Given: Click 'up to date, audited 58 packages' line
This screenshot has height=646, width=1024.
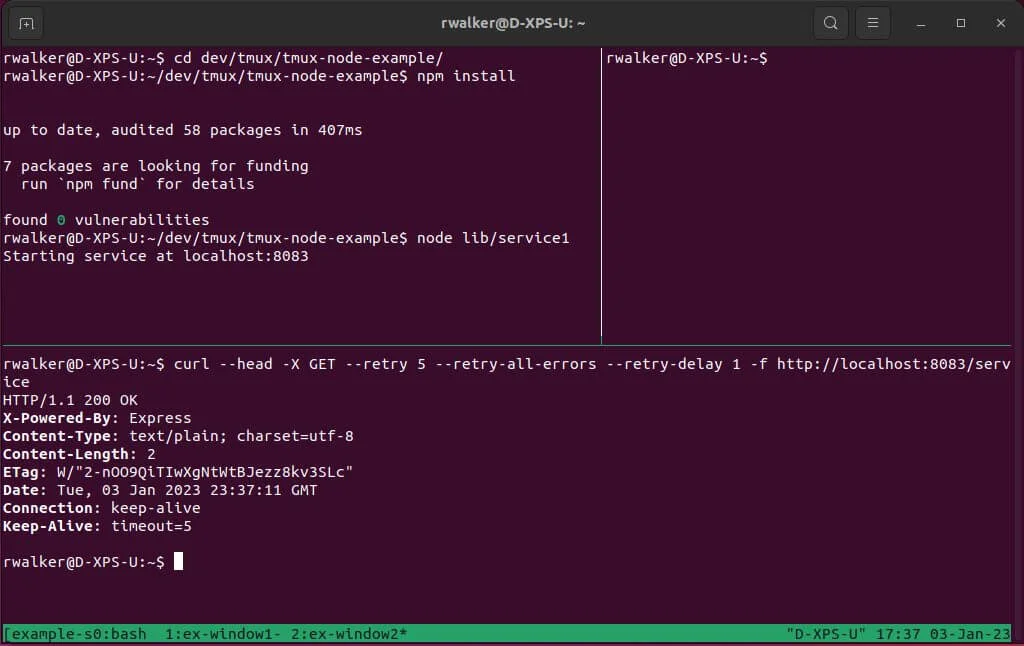Looking at the screenshot, I should coord(182,130).
